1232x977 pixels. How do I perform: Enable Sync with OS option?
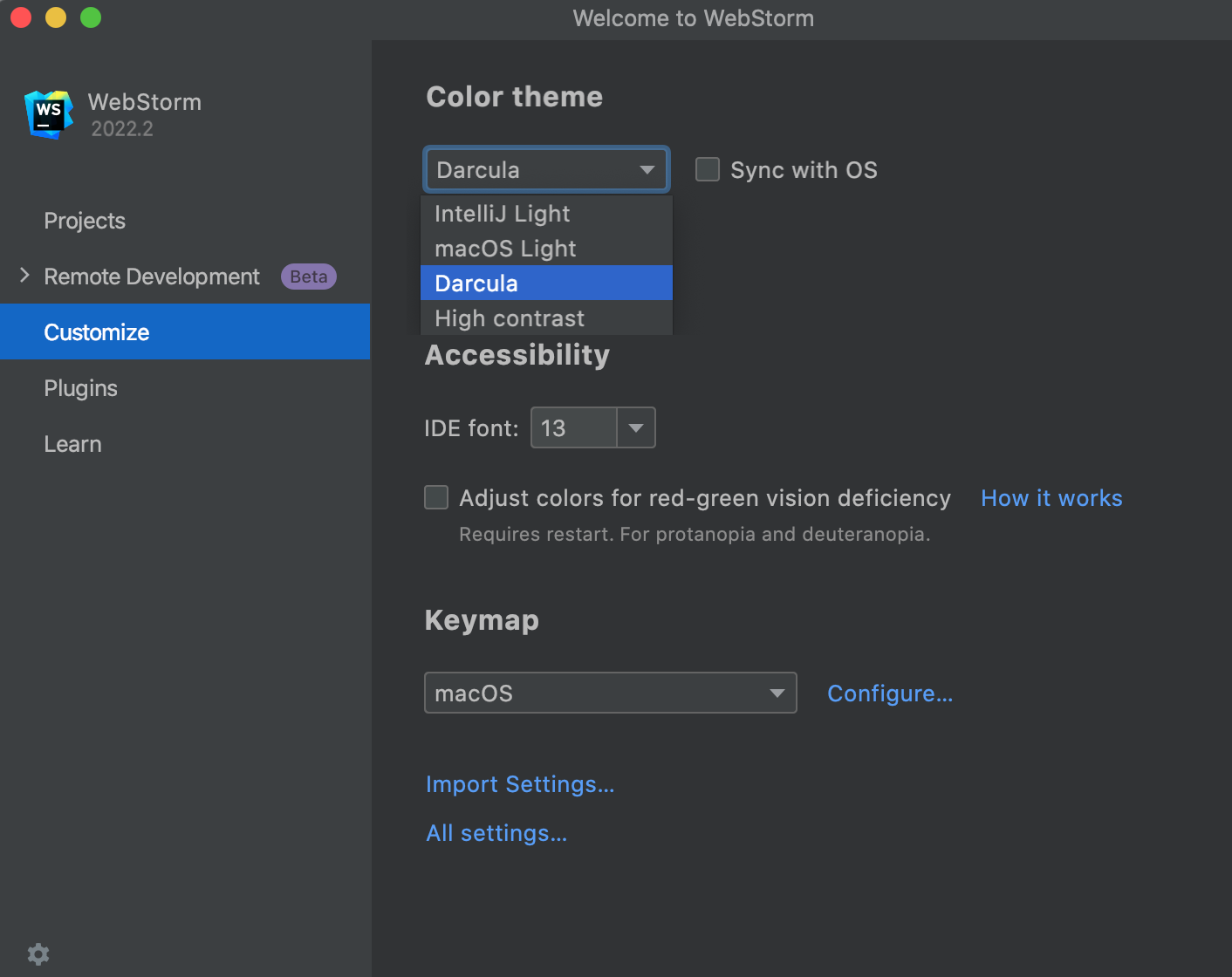707,169
